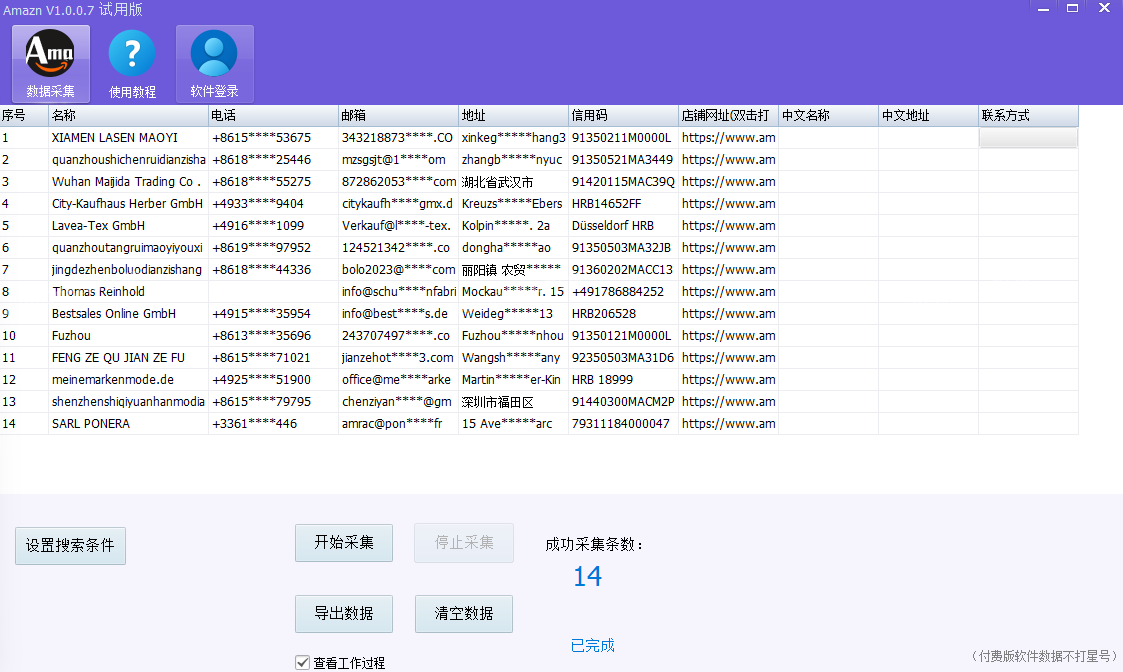The width and height of the screenshot is (1123, 672).
Task: Click the empty 联系方式 cell in row 1
Action: pos(1028,138)
